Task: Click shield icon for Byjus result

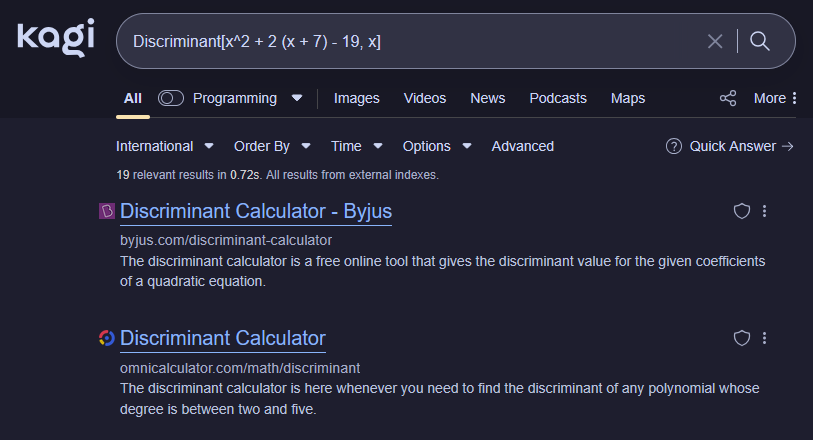Action: (741, 211)
